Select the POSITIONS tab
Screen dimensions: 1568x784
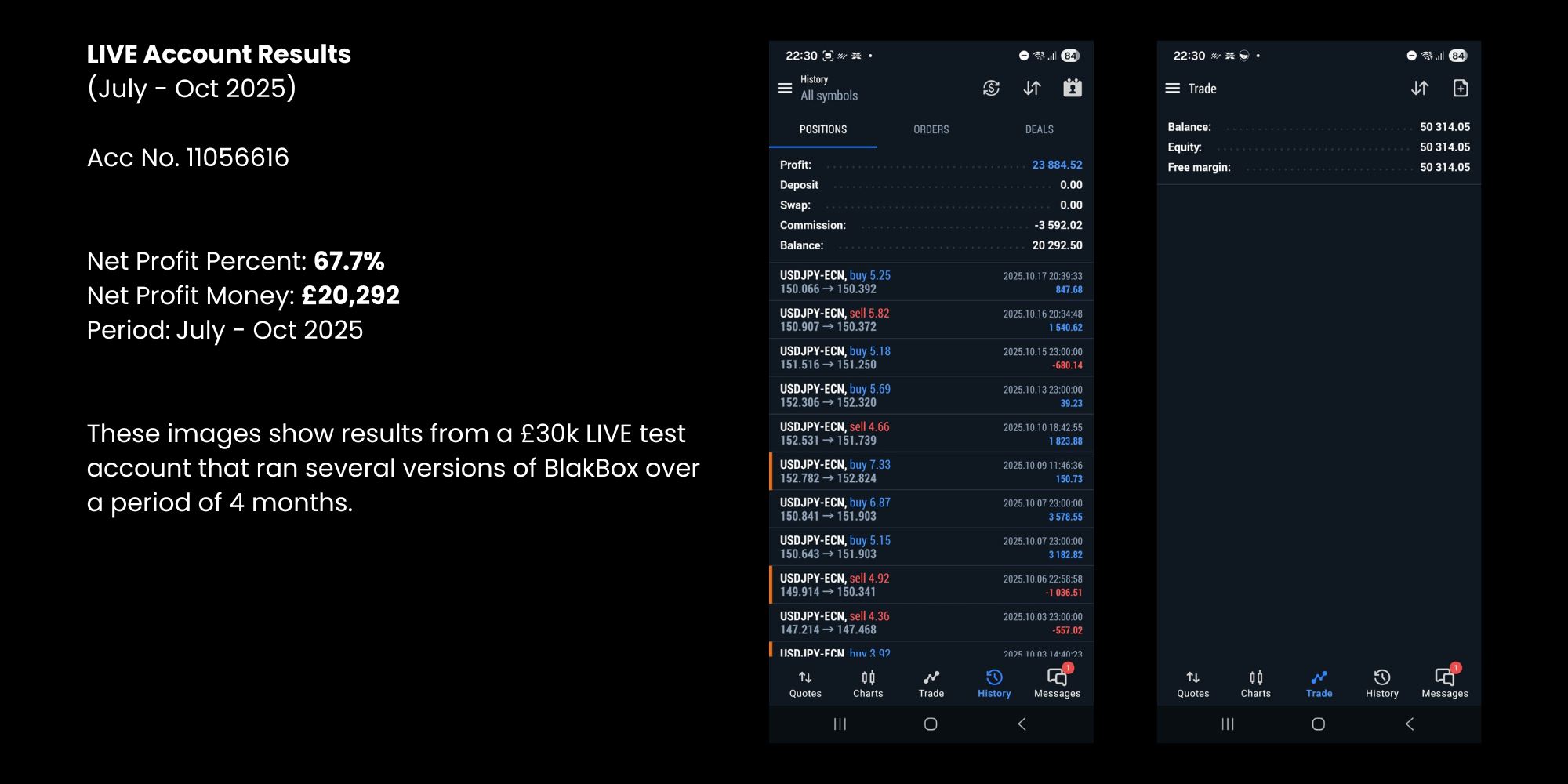point(823,129)
